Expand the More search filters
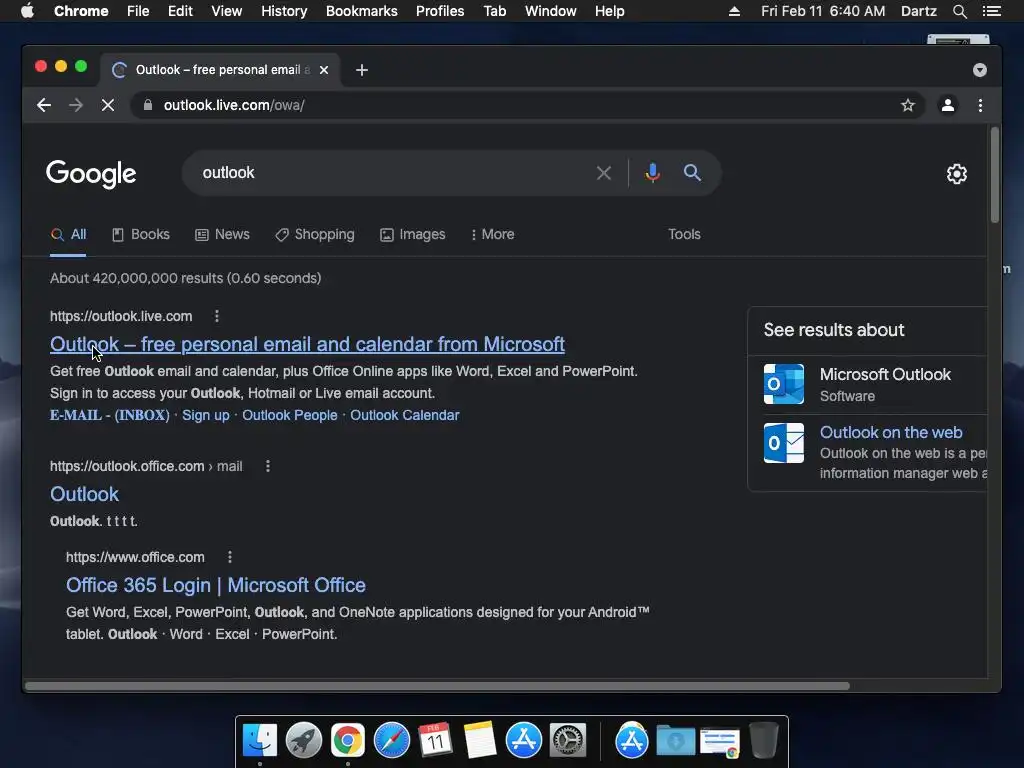The width and height of the screenshot is (1024, 768). [x=492, y=234]
